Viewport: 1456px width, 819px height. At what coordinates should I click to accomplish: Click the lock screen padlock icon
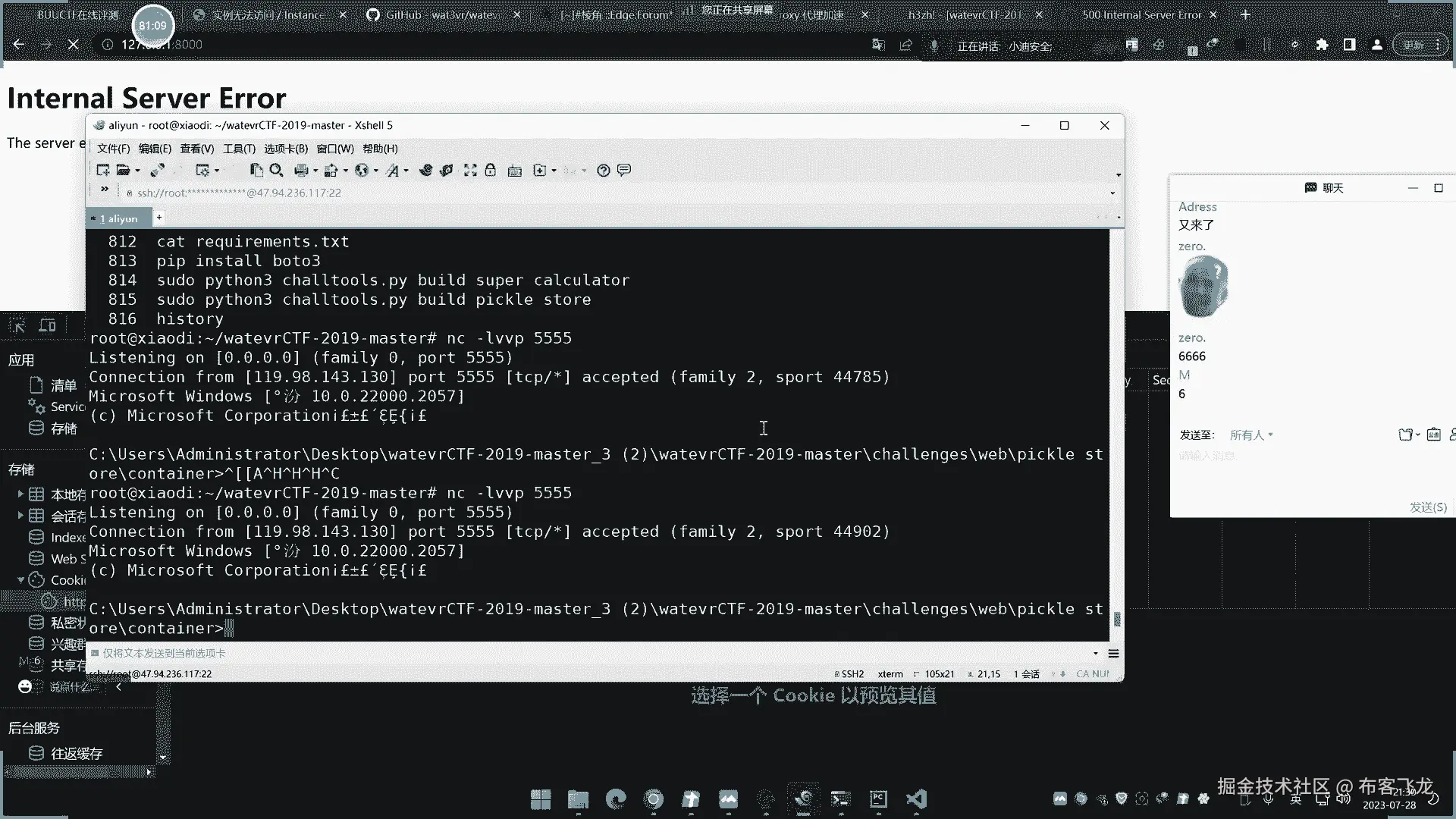click(x=491, y=171)
